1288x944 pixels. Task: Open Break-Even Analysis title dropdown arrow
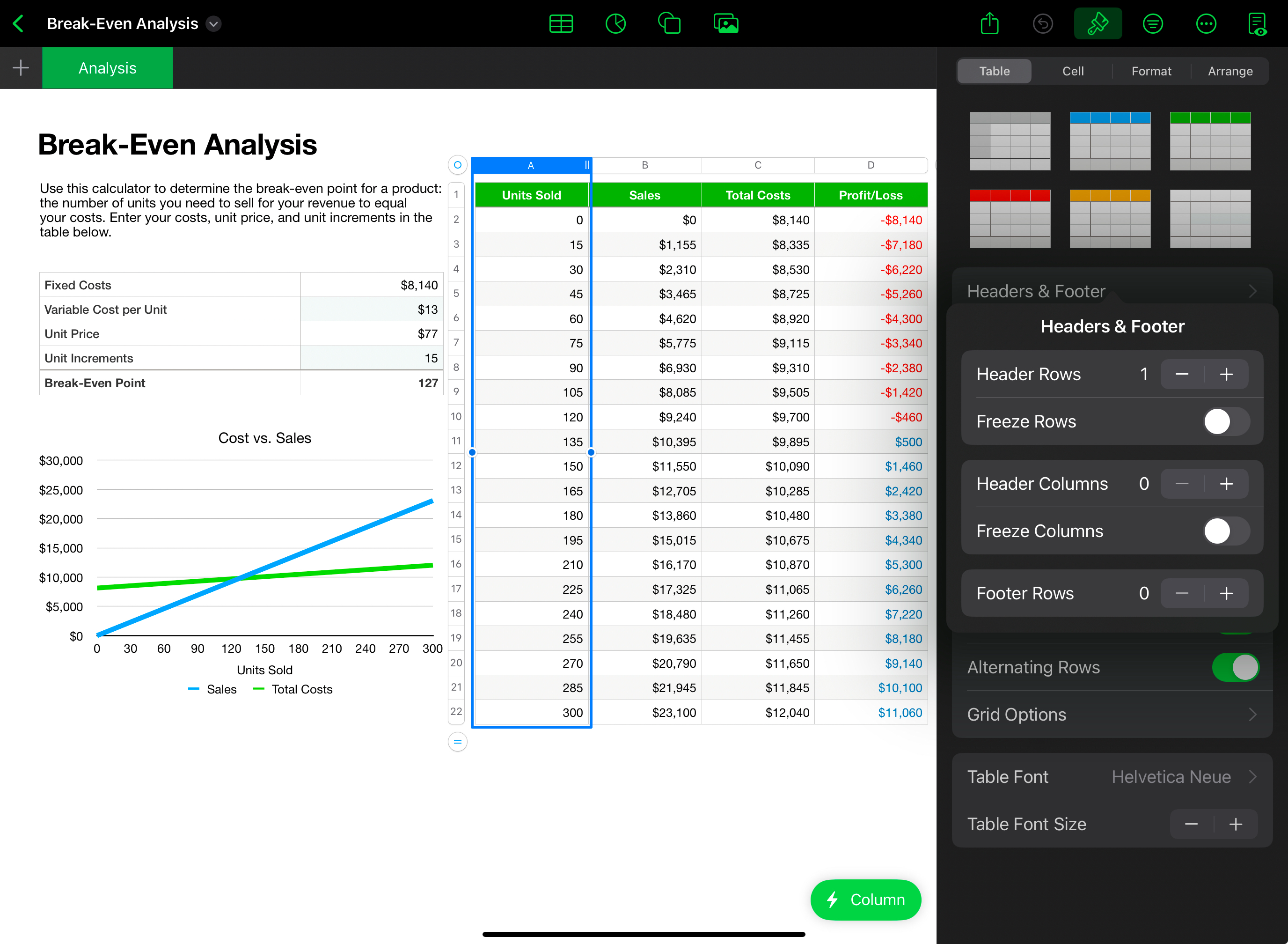[213, 23]
